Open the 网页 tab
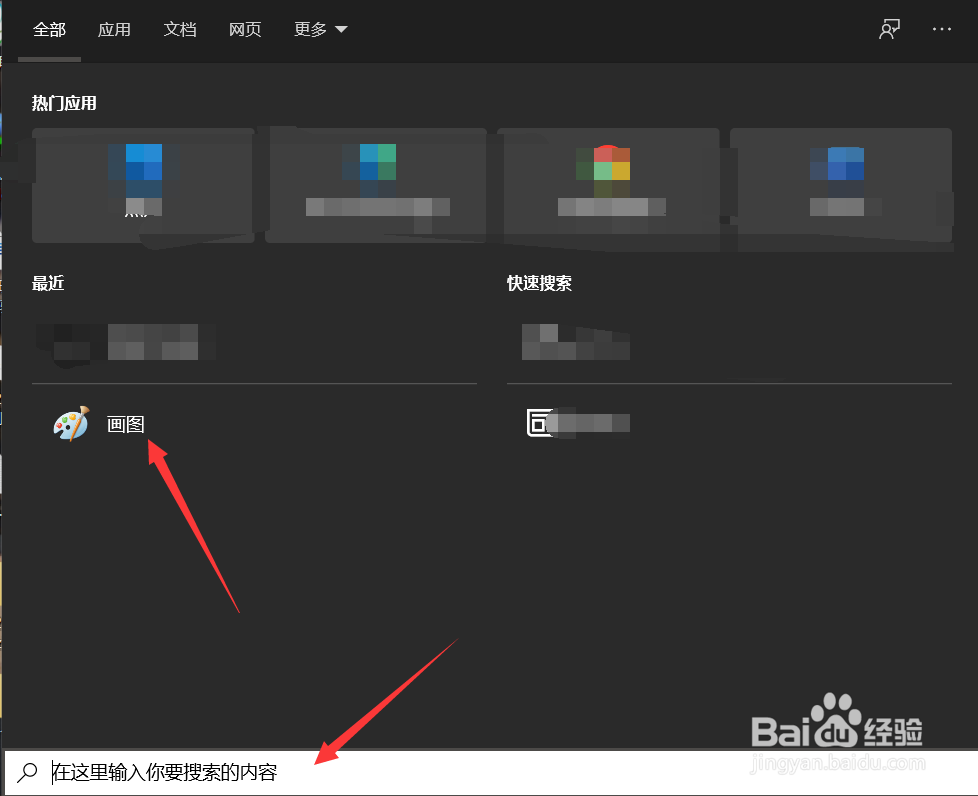This screenshot has height=796, width=978. tap(244, 29)
